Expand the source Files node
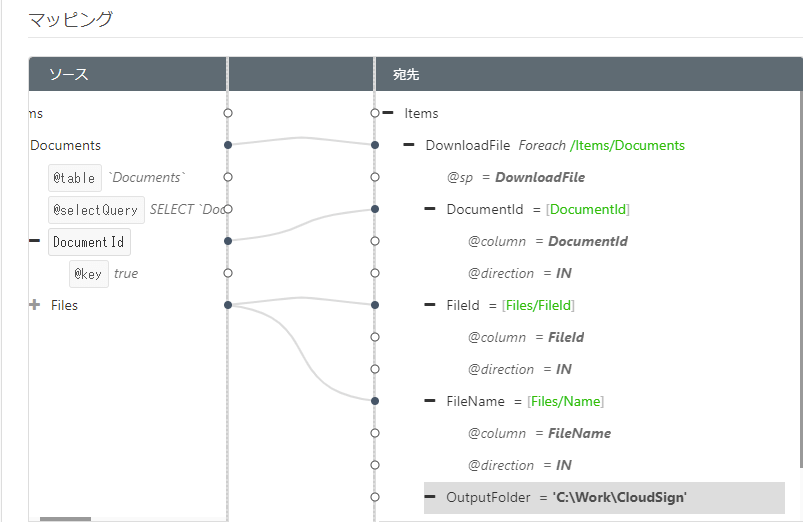803x522 pixels. 35,305
